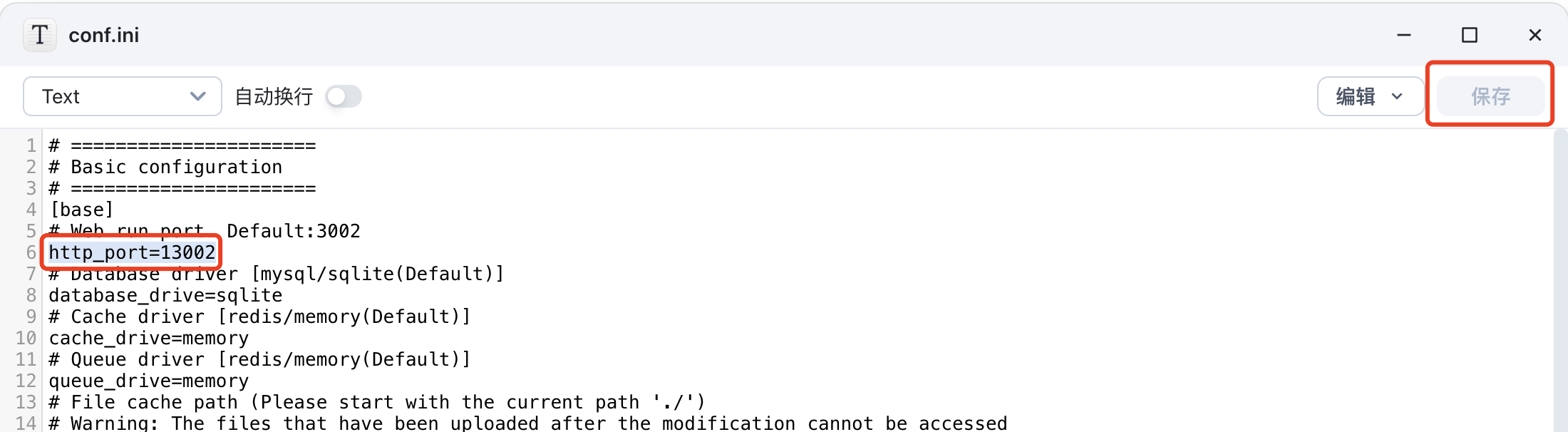
Task: Click the [base] section line
Action: (x=81, y=210)
